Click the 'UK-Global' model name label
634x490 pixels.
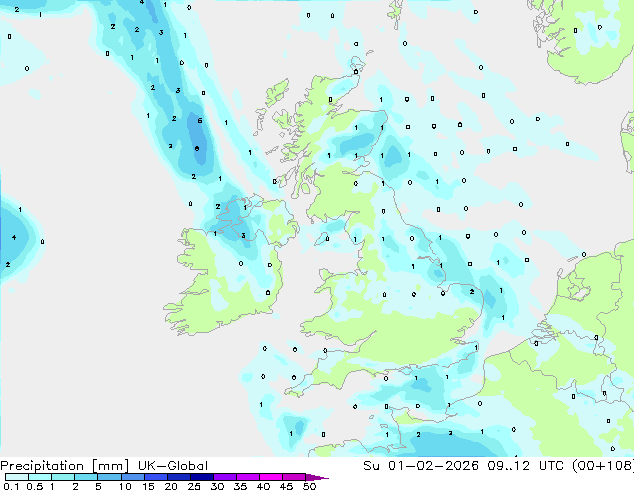click(x=173, y=466)
